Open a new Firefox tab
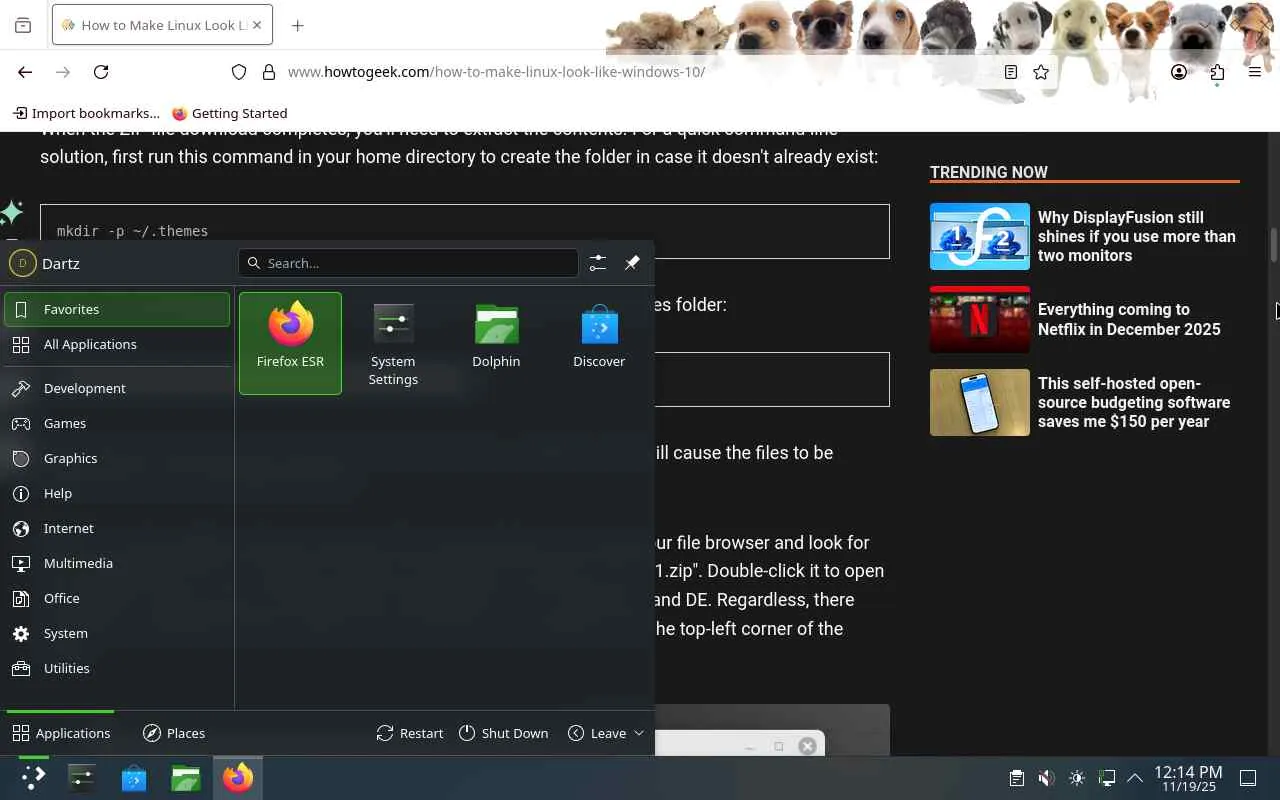The image size is (1280, 800). coord(297,25)
